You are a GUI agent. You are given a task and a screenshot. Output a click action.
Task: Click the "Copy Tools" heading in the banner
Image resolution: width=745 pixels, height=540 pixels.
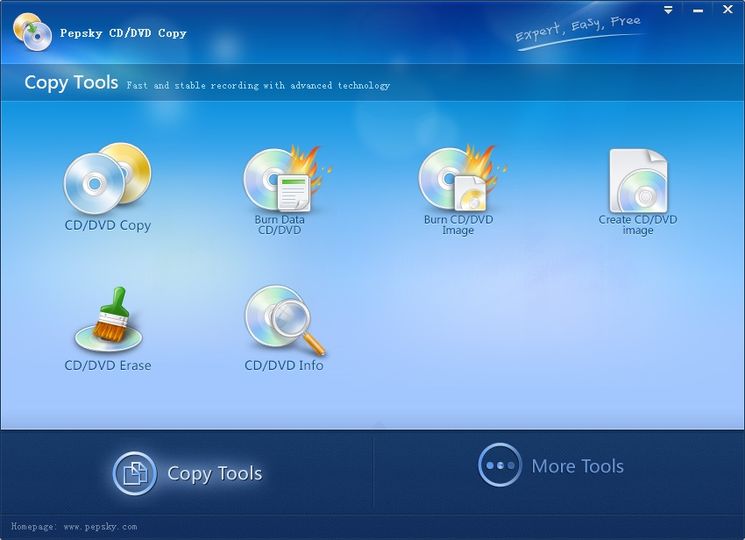coord(71,83)
